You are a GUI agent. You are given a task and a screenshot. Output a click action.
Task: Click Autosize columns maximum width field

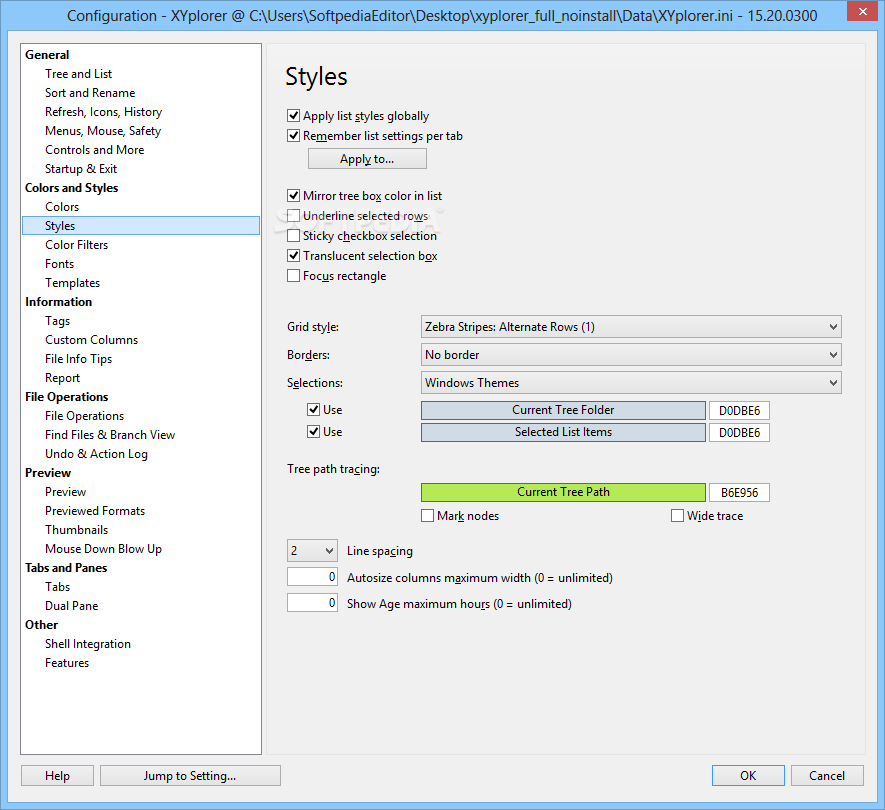point(312,577)
